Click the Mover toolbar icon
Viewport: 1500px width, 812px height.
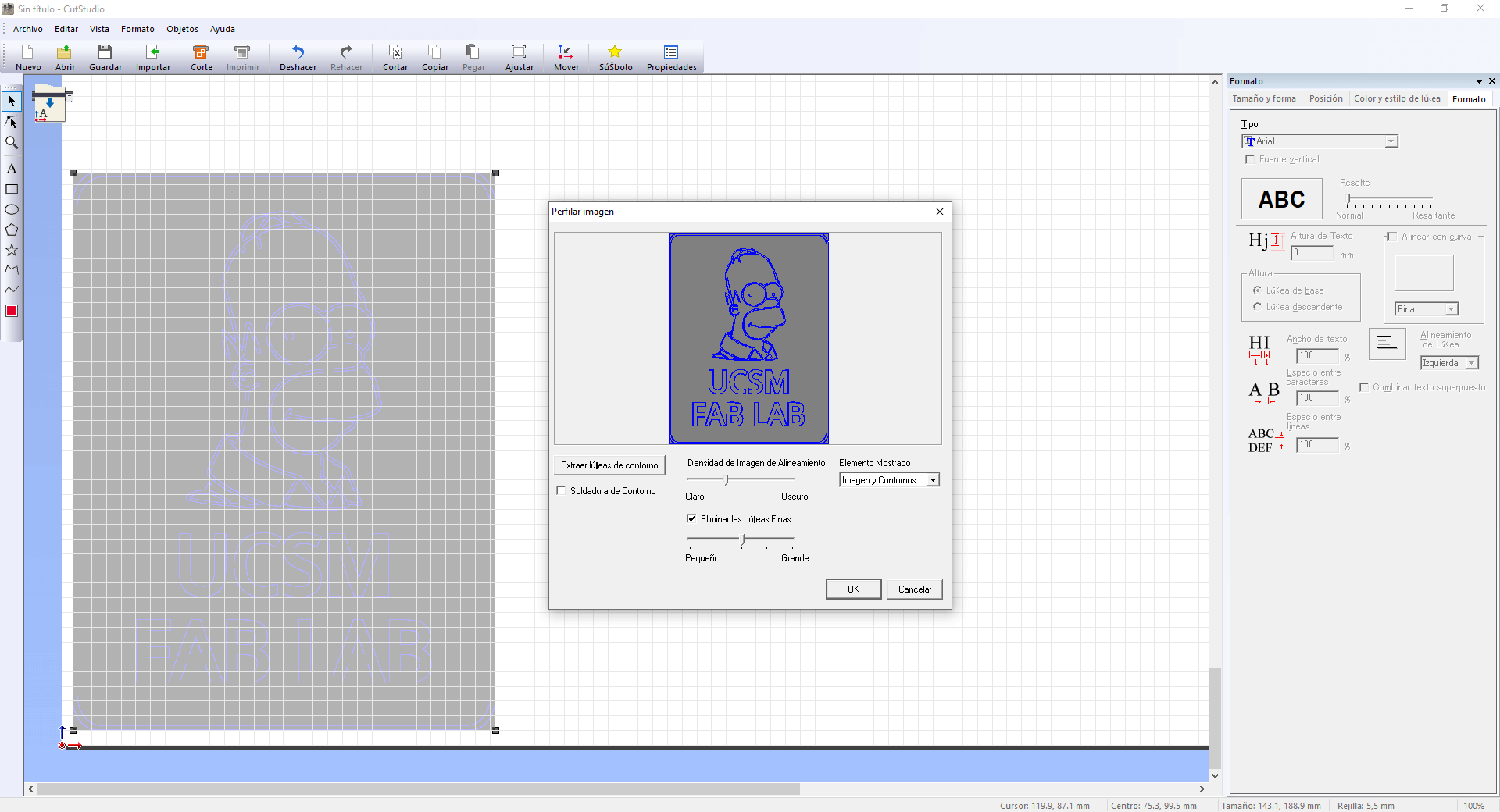coord(566,52)
